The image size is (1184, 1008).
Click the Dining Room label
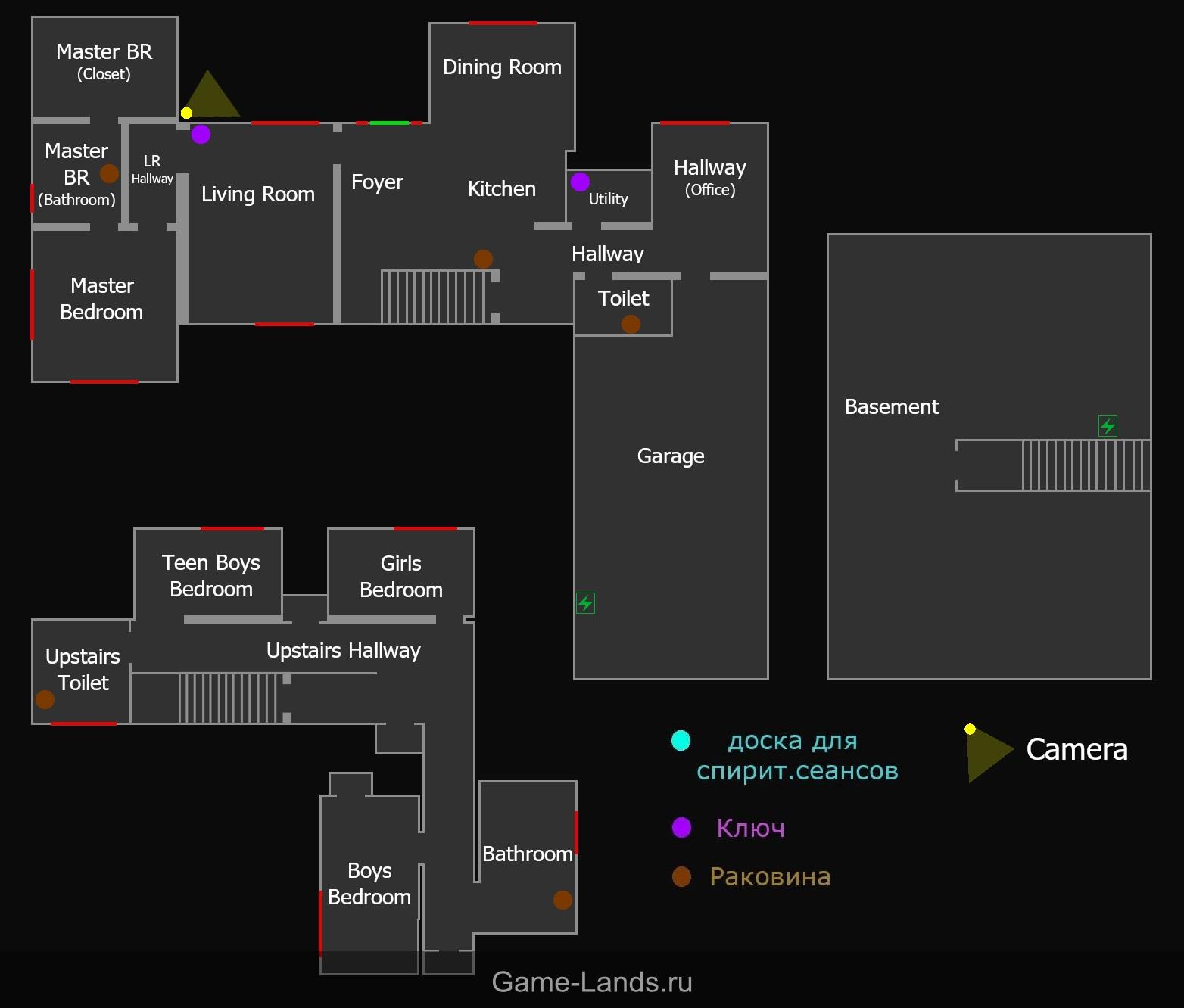point(502,67)
